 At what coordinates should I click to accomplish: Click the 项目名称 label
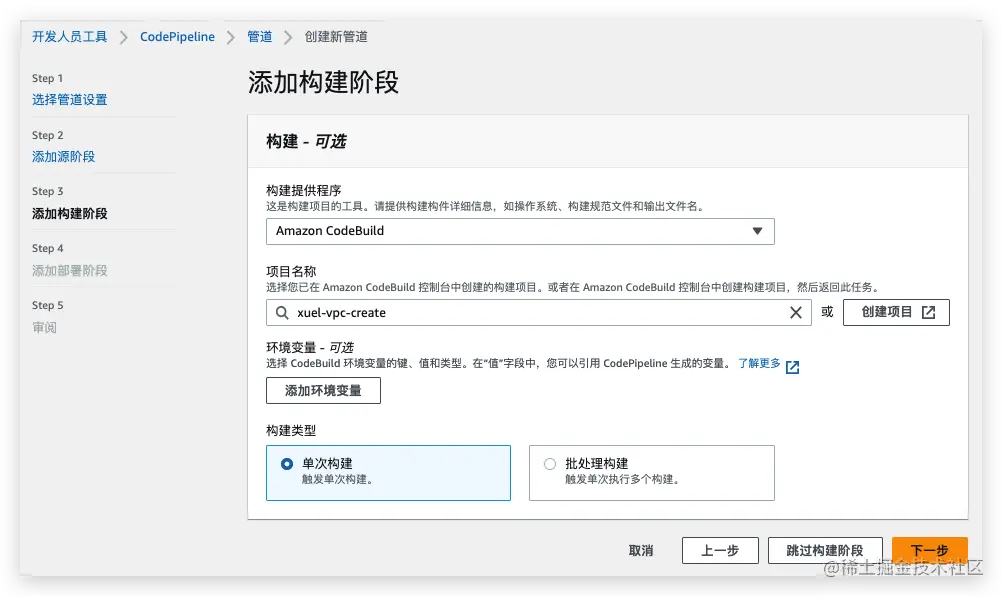[291, 271]
